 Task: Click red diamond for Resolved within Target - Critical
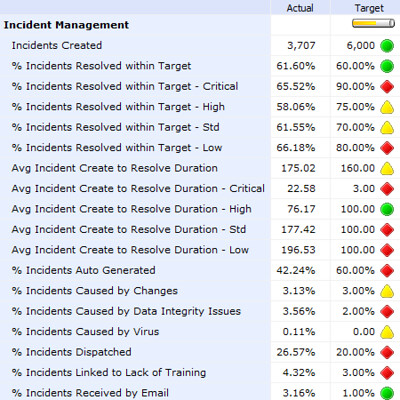tap(387, 87)
